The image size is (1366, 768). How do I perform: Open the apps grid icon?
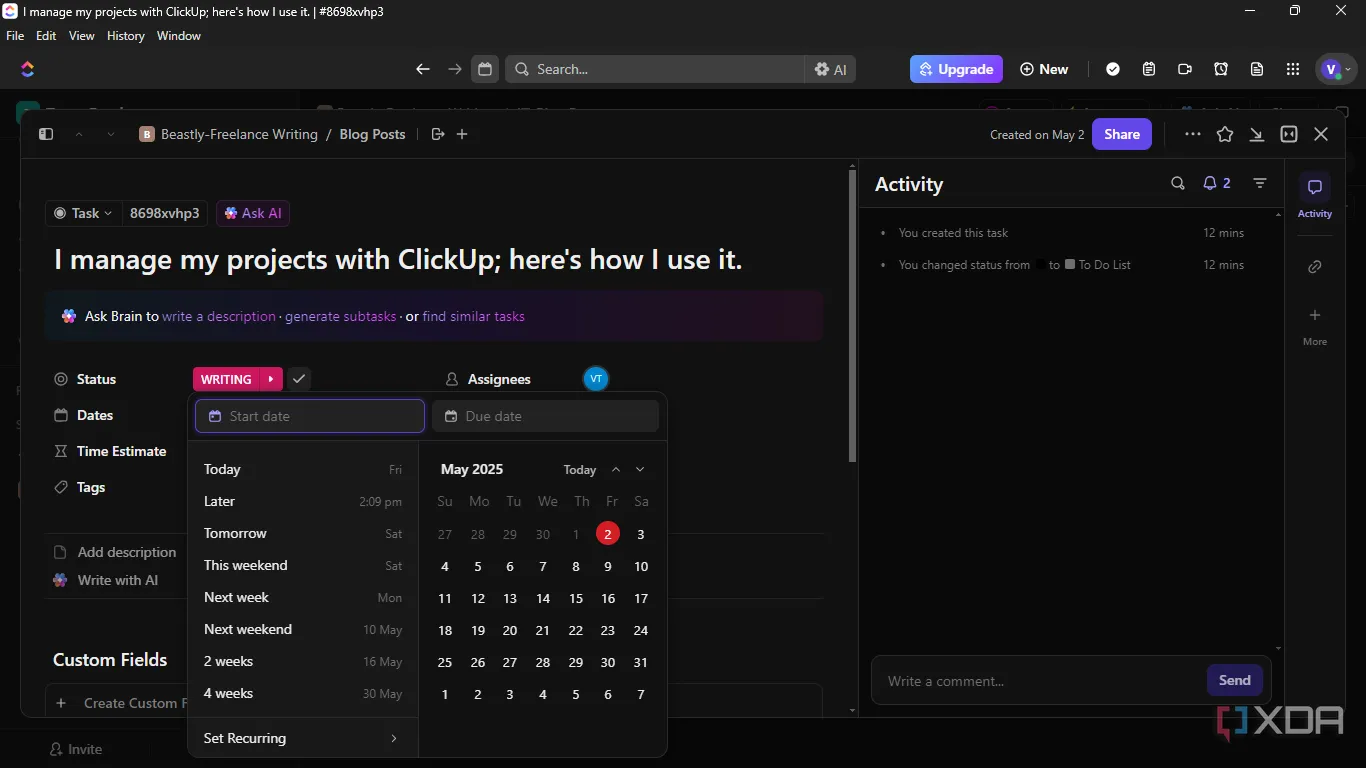(x=1293, y=69)
